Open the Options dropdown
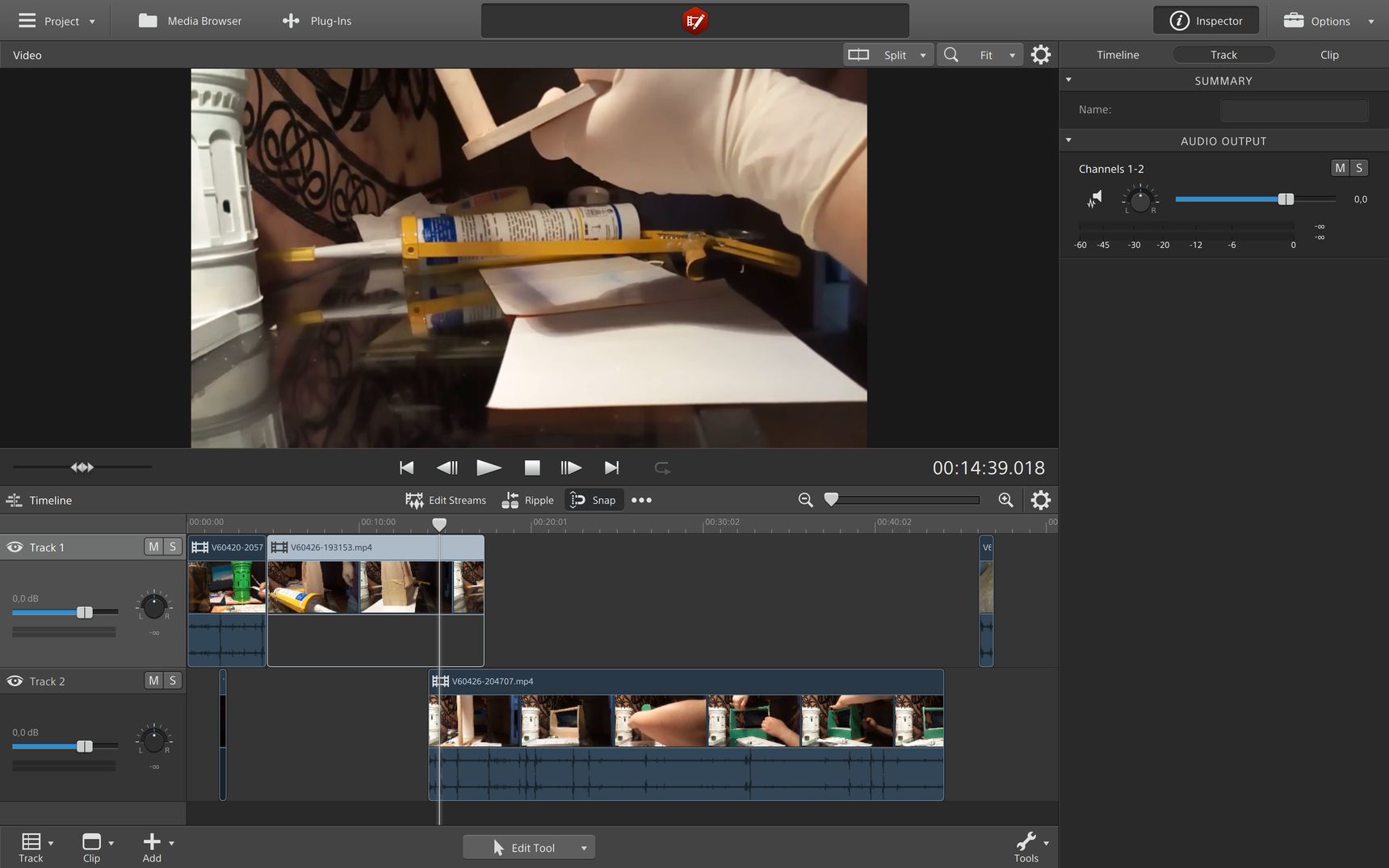The width and height of the screenshot is (1389, 868). [x=1328, y=21]
